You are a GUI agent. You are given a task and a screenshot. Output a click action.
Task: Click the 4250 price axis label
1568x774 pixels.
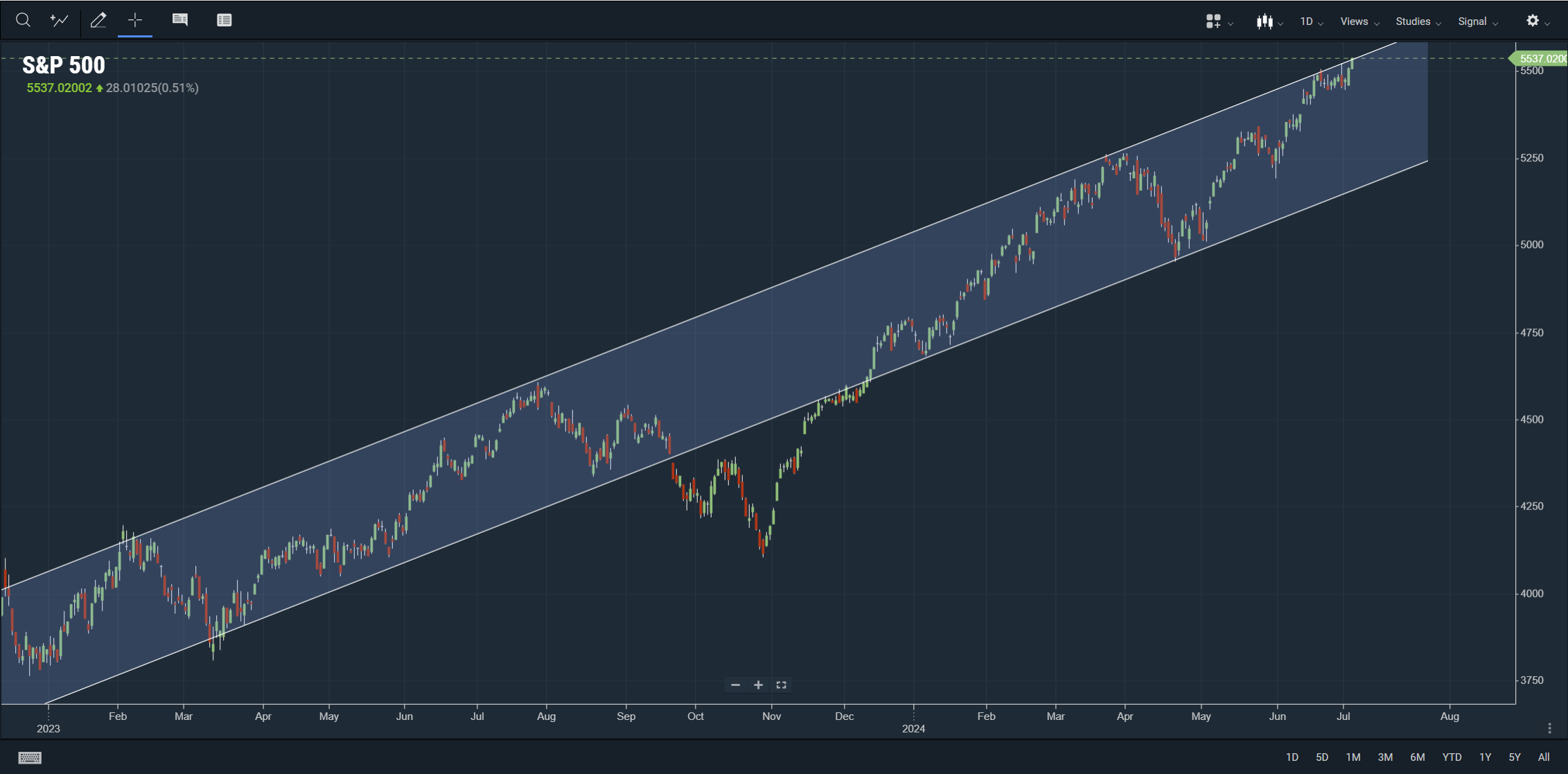point(1532,506)
